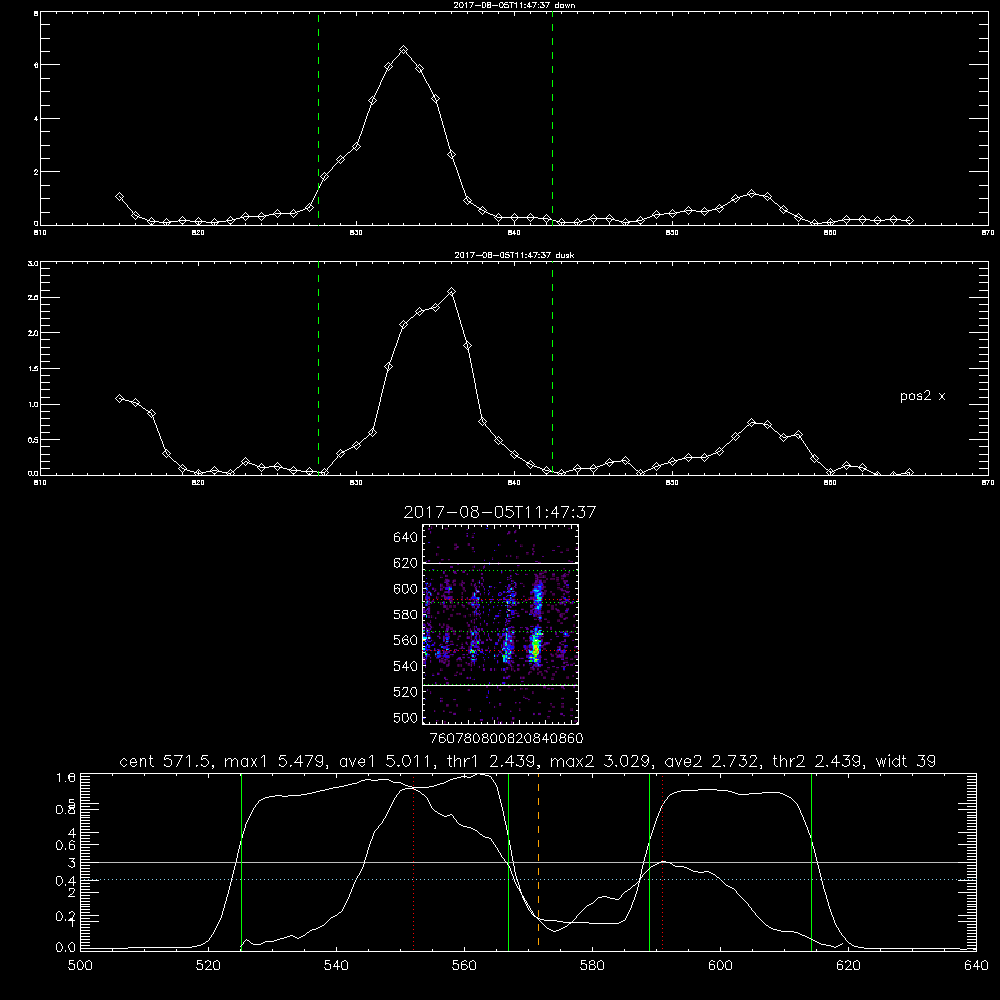Click dusk curve's secondary peak marker near 855
Screen dimensions: 1000x1000
(x=751, y=422)
